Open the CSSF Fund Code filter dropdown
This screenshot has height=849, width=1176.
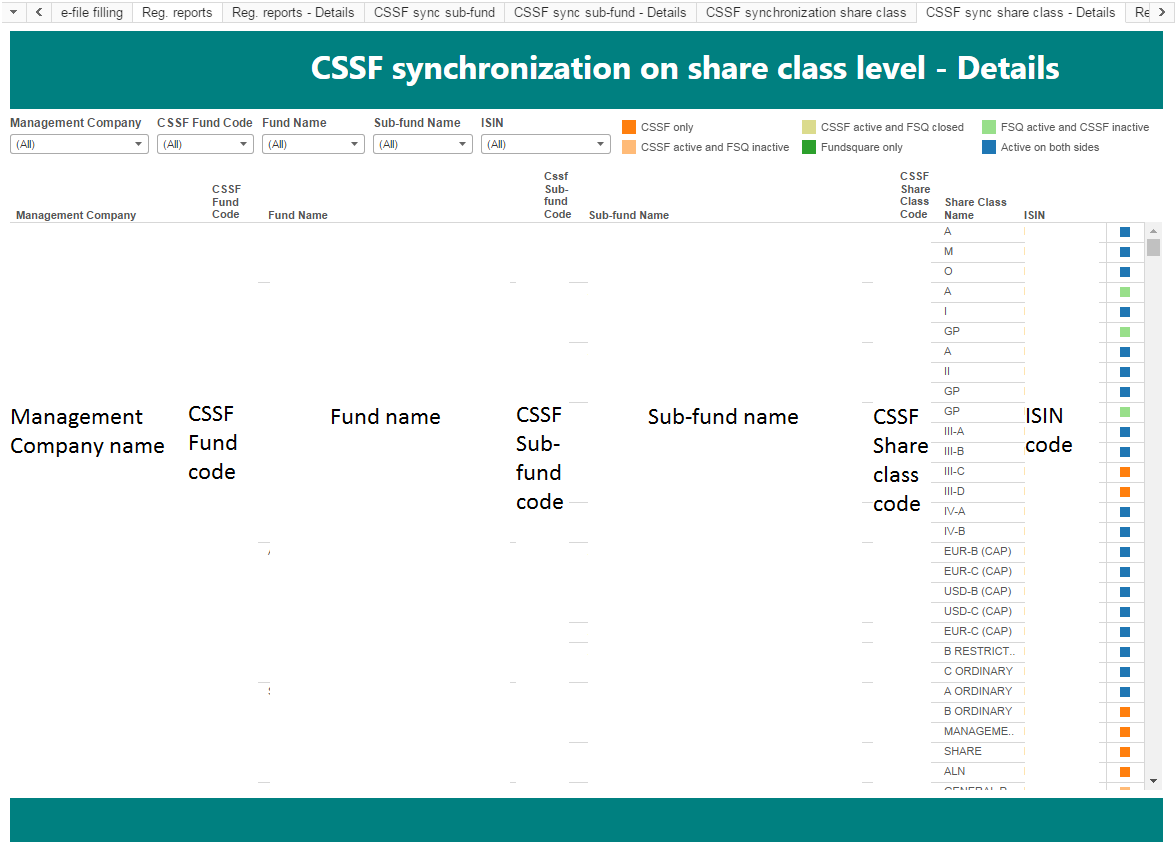pyautogui.click(x=205, y=144)
